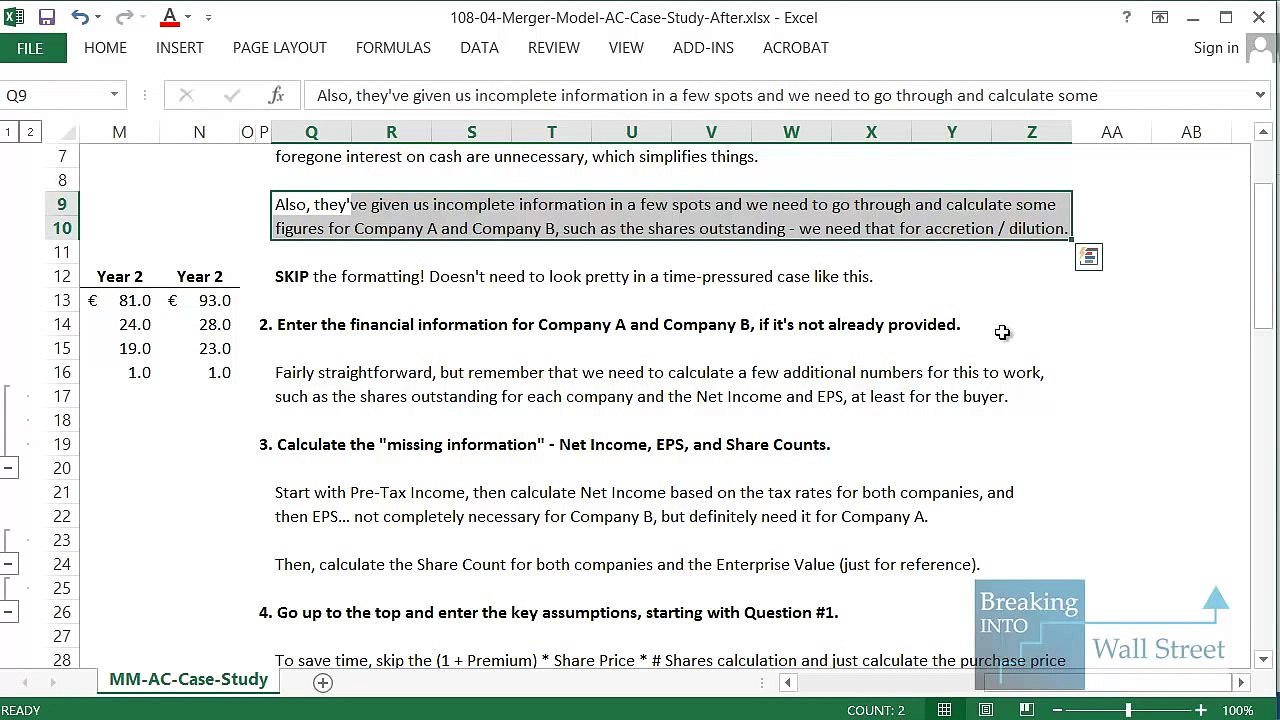Click the Excel application icon
The height and width of the screenshot is (720, 1280).
pyautogui.click(x=14, y=17)
